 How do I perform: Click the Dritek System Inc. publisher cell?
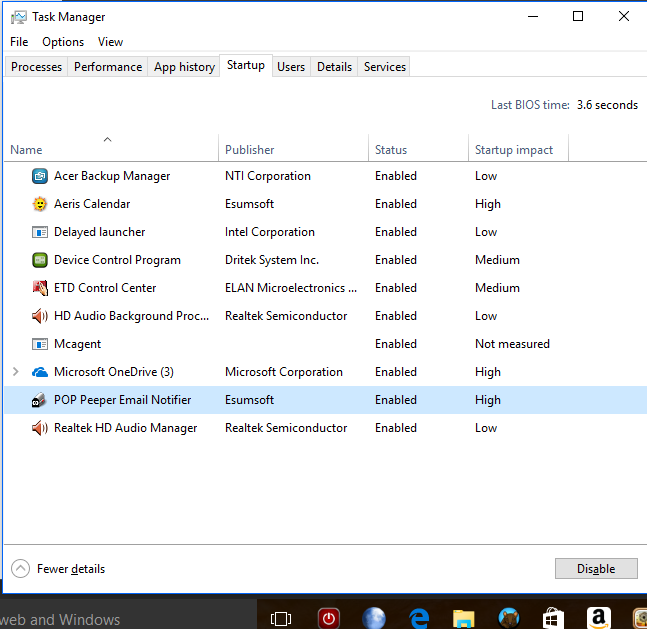coord(272,260)
